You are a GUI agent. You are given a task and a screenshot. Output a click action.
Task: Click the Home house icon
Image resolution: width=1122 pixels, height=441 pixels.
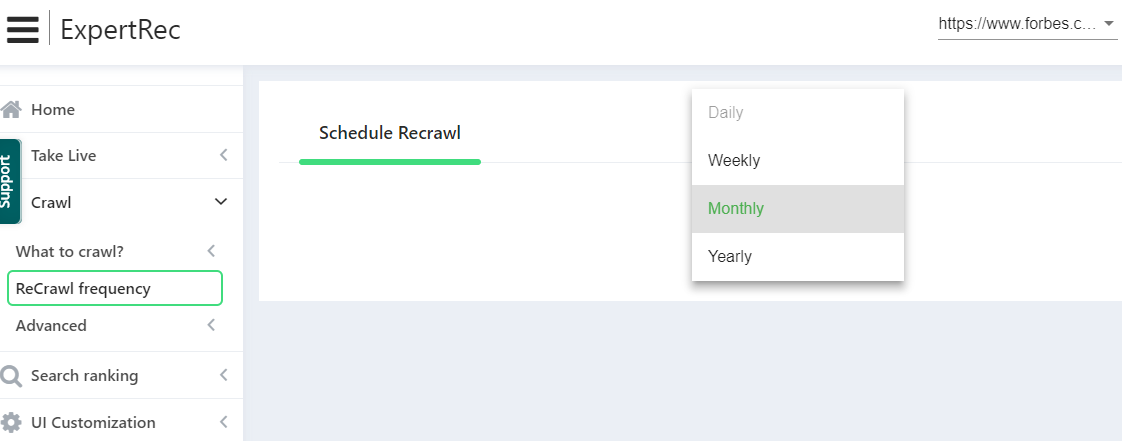[12, 109]
